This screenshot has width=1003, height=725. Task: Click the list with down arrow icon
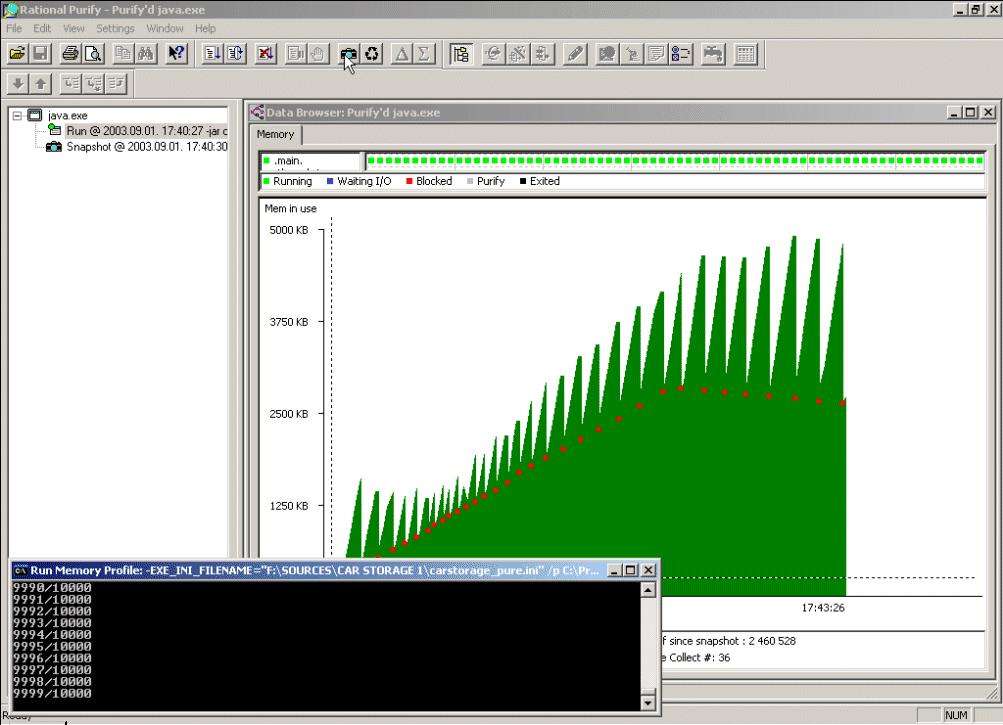point(212,54)
